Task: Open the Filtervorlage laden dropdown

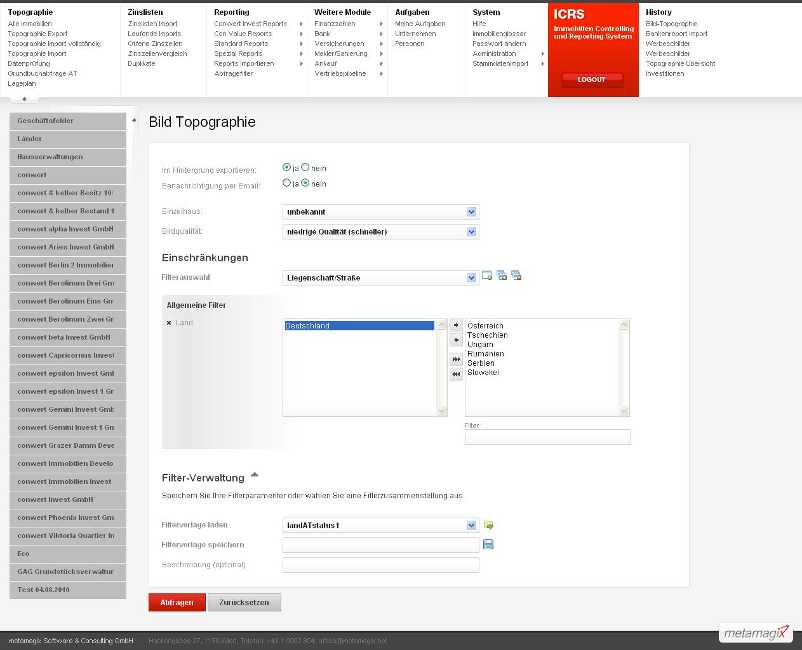Action: [x=381, y=525]
